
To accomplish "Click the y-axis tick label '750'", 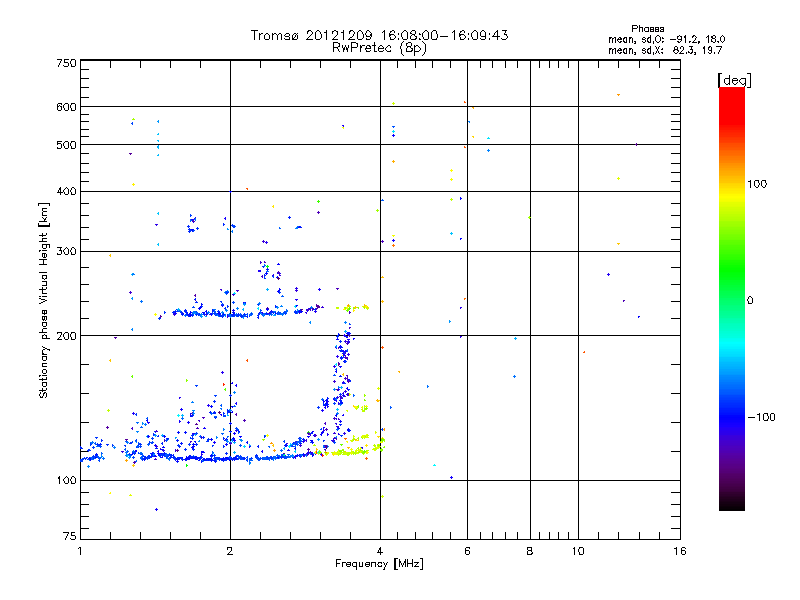I will pos(66,63).
